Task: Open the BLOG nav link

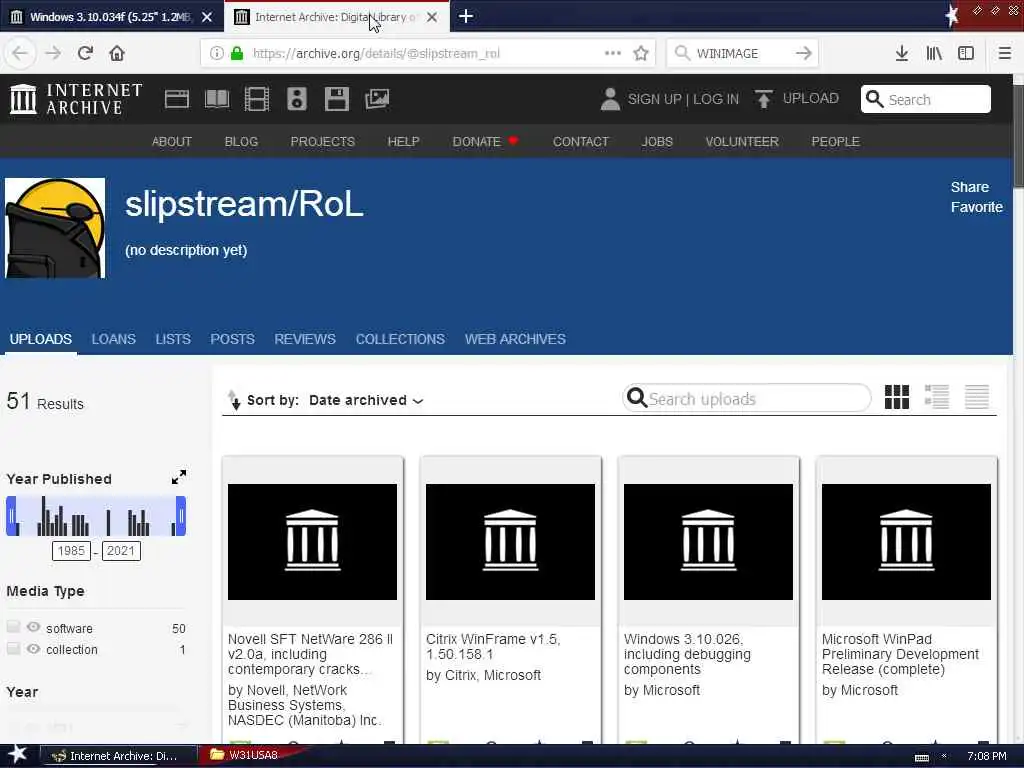Action: pyautogui.click(x=241, y=141)
